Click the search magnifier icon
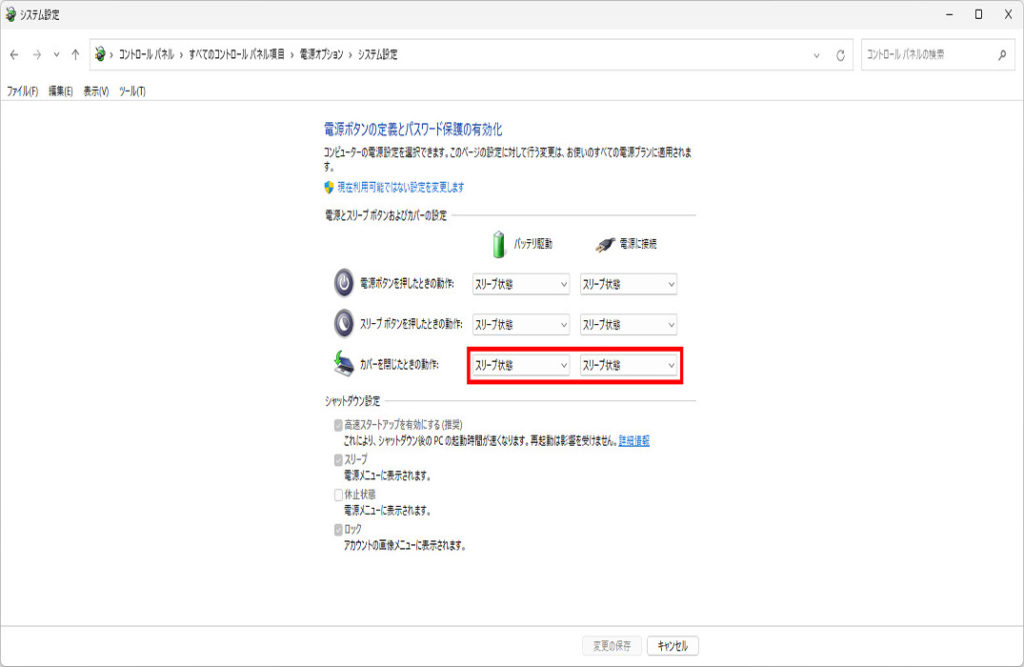Screen dimensions: 1024x667 [x=1002, y=55]
